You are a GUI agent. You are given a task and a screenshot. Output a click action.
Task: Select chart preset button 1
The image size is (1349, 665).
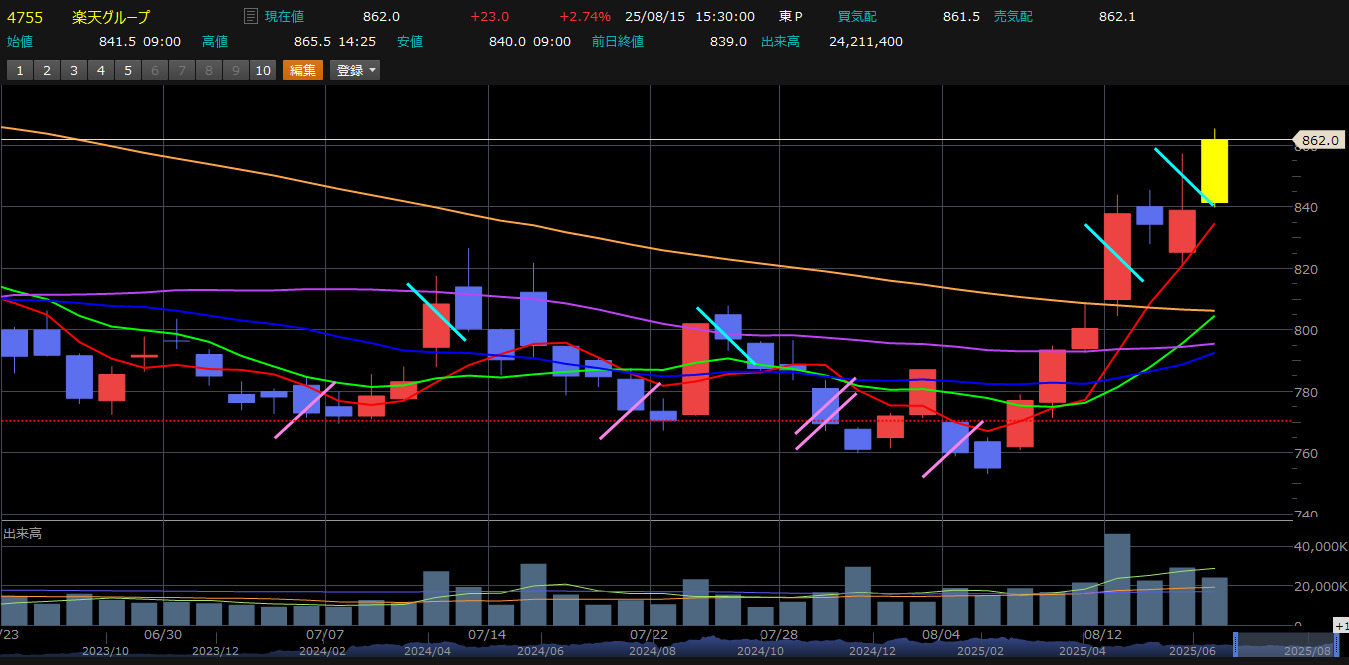click(x=20, y=70)
